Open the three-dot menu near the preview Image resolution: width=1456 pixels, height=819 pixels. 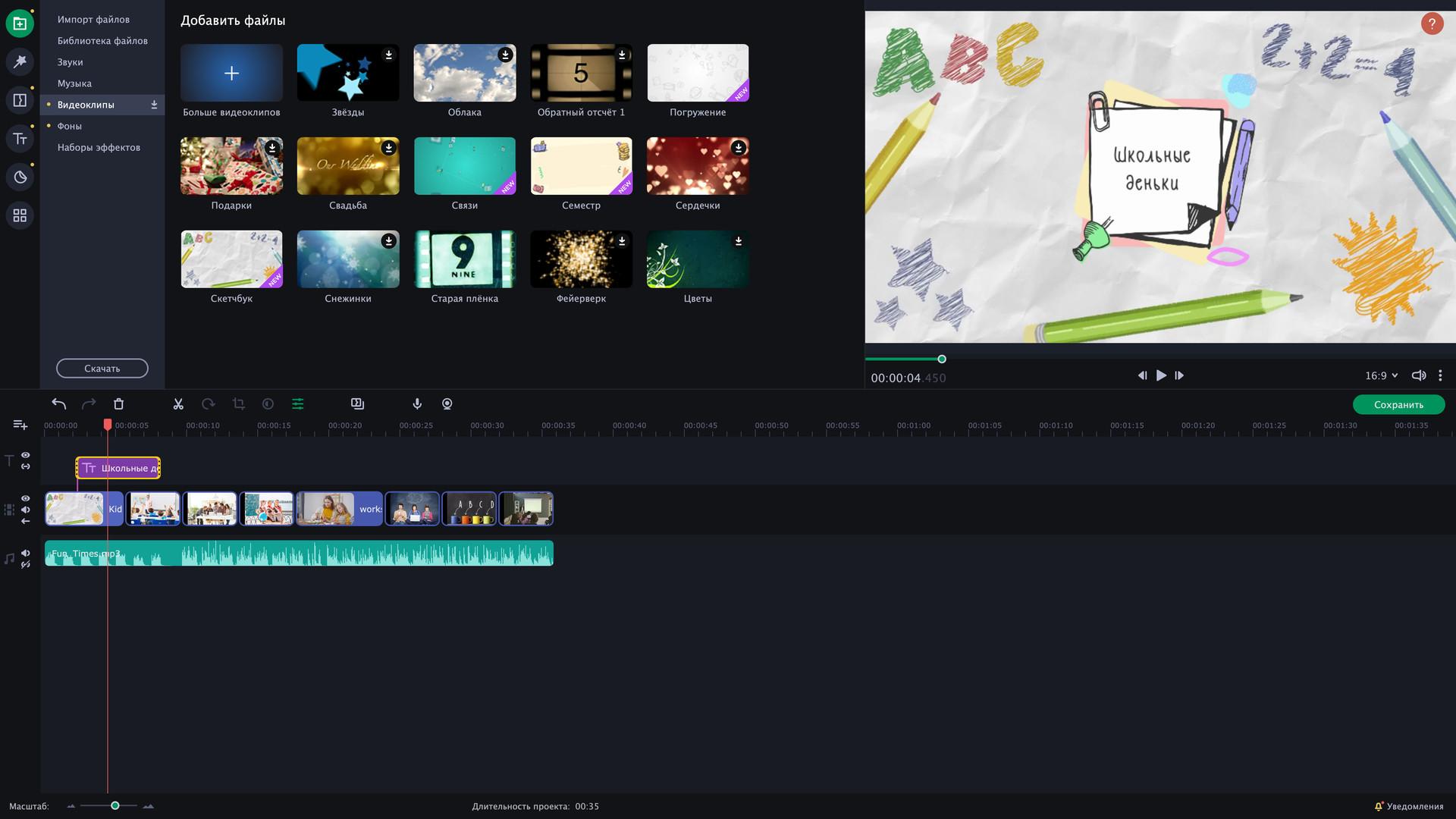click(1439, 375)
